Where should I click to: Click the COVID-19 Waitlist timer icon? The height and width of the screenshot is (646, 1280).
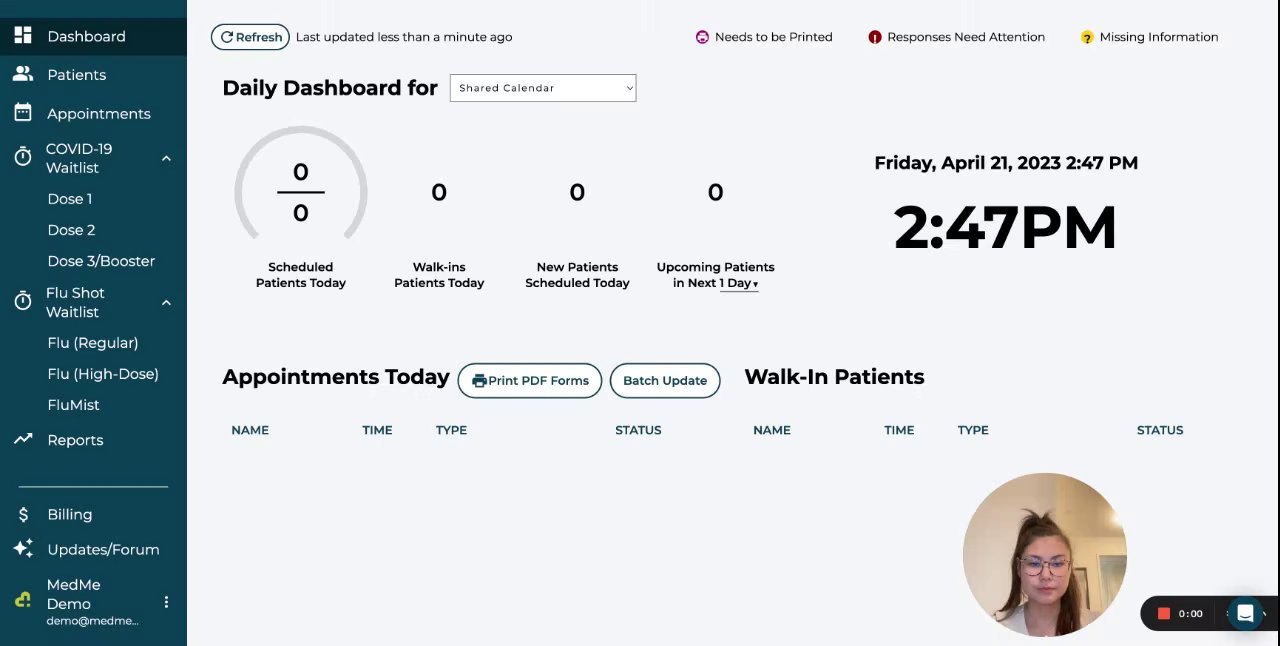[23, 157]
